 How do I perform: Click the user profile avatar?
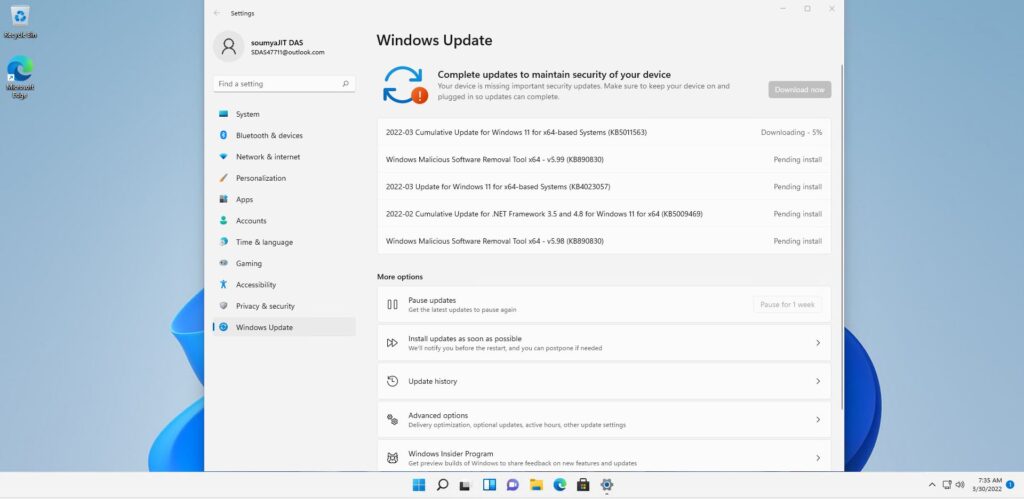tap(229, 46)
